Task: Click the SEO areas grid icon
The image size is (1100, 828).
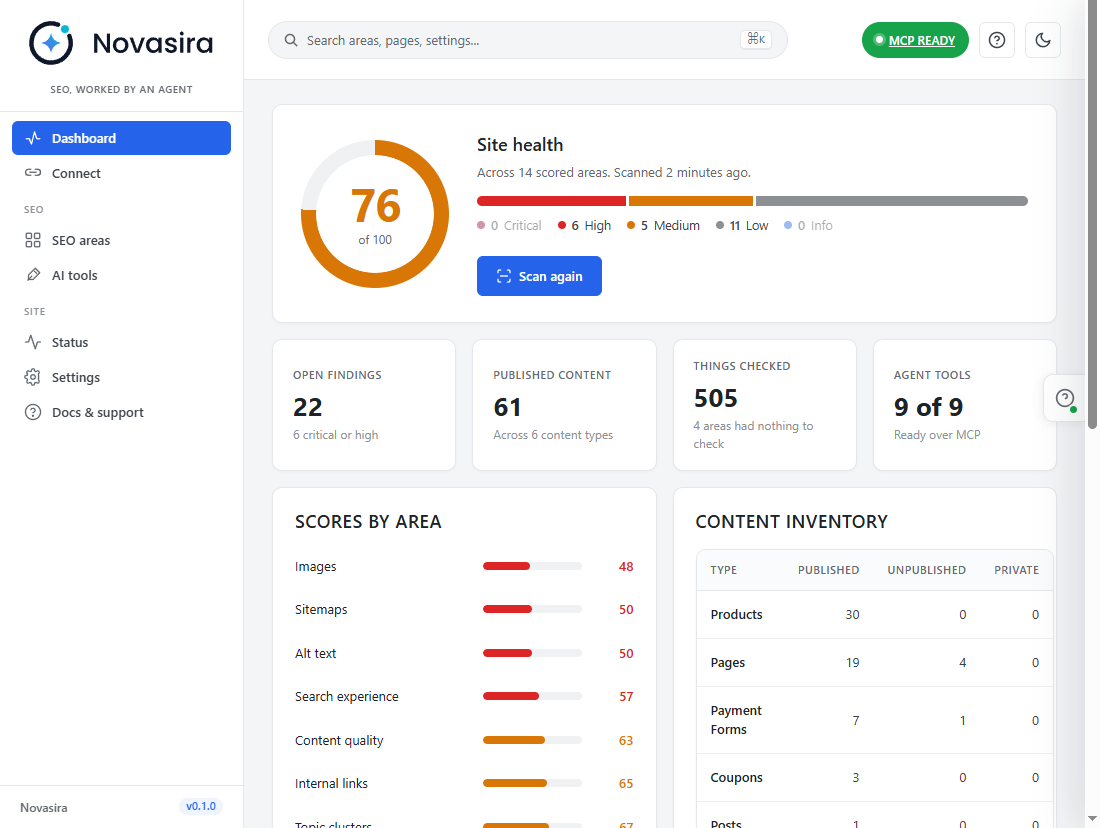Action: 33,240
